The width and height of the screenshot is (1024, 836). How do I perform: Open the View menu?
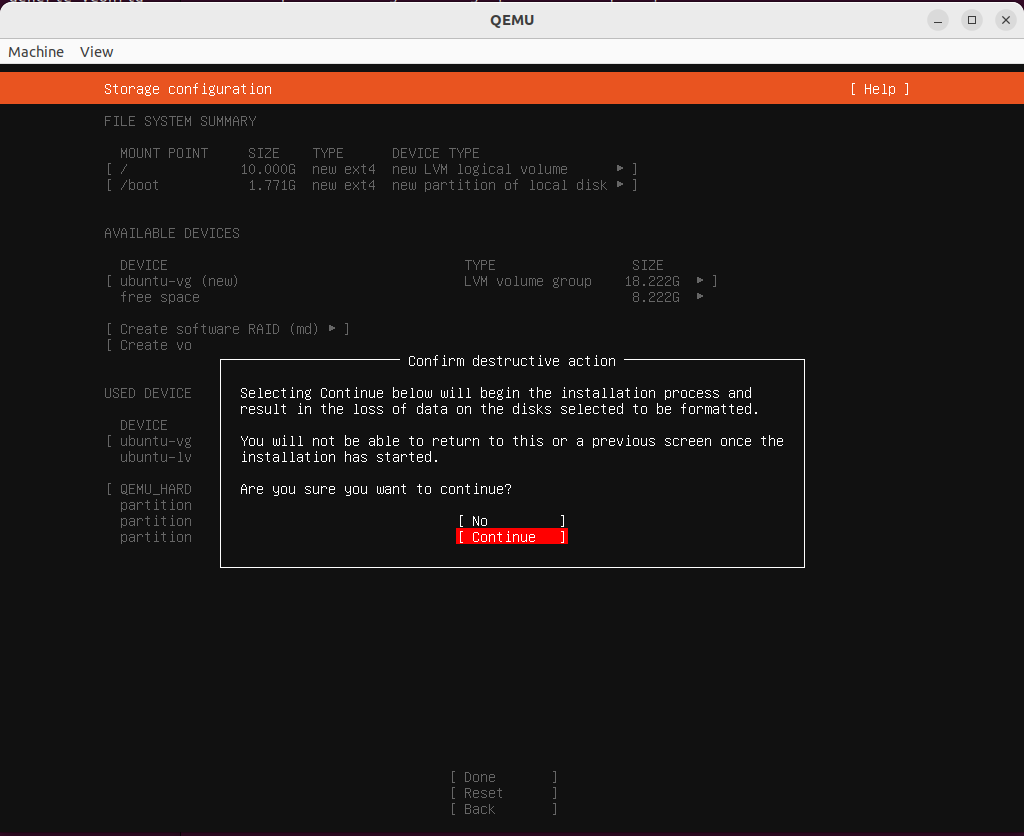pyautogui.click(x=97, y=52)
